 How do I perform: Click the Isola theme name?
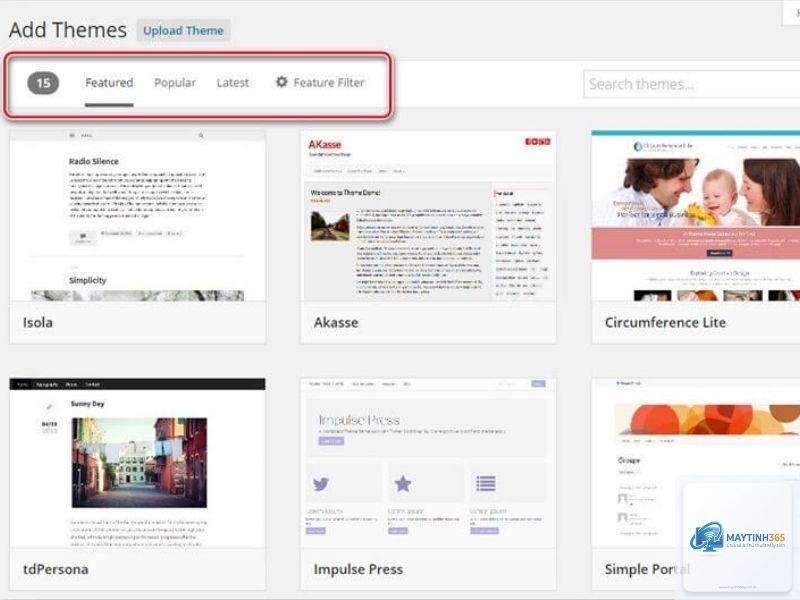(x=38, y=322)
